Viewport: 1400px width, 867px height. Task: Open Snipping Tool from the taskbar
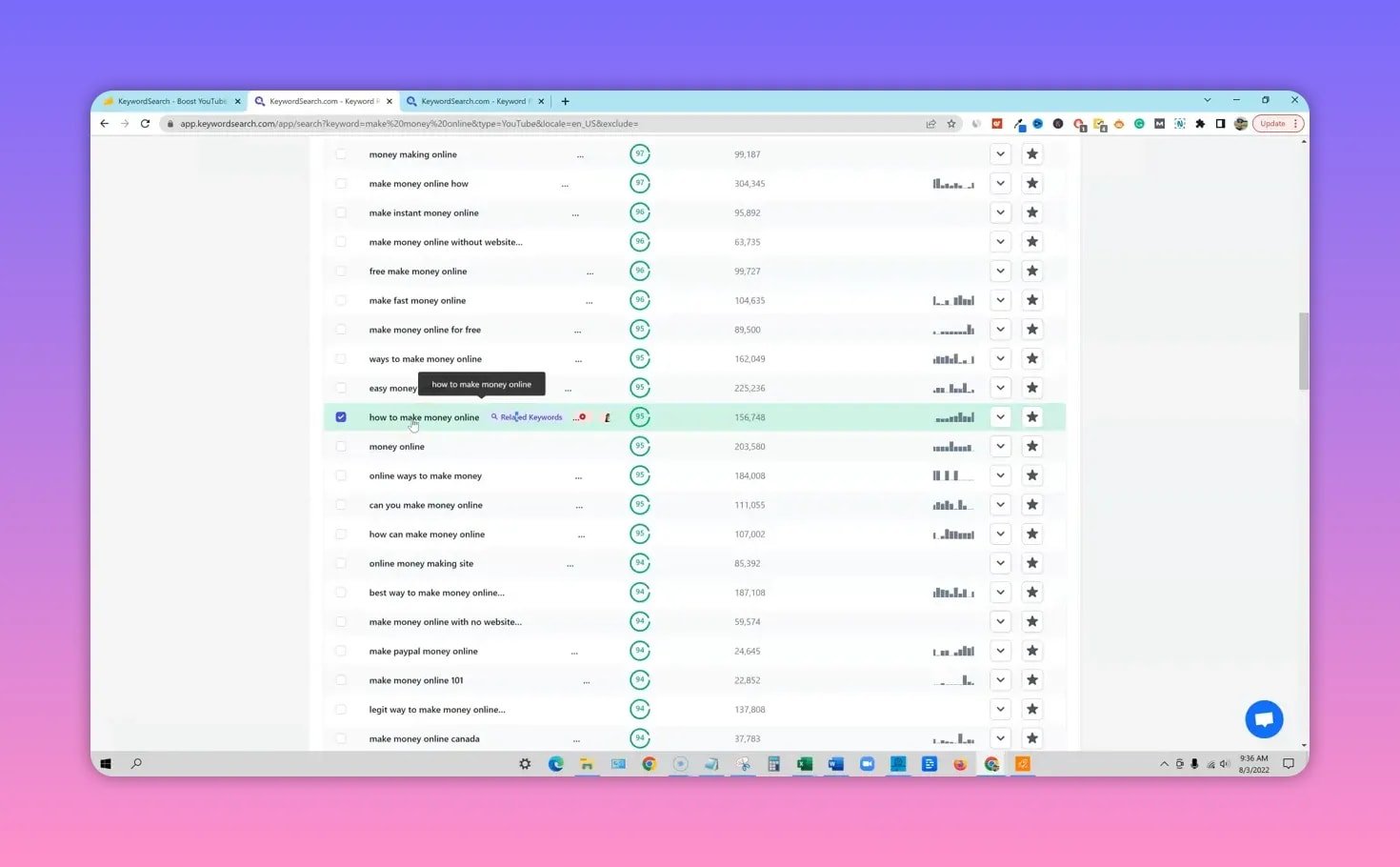[x=744, y=763]
